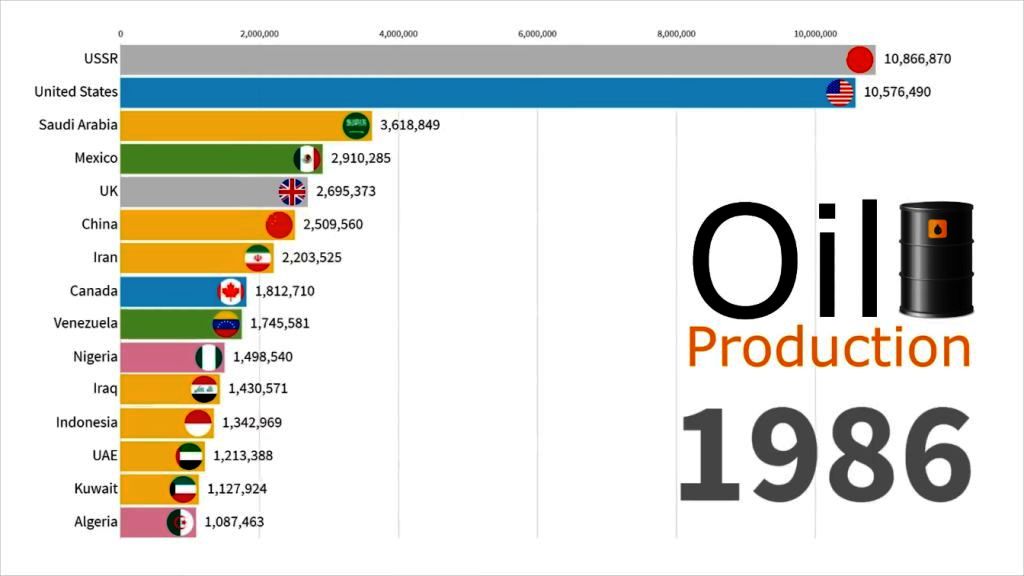Viewport: 1024px width, 576px height.
Task: Select the Venezuela flag icon
Action: point(226,324)
